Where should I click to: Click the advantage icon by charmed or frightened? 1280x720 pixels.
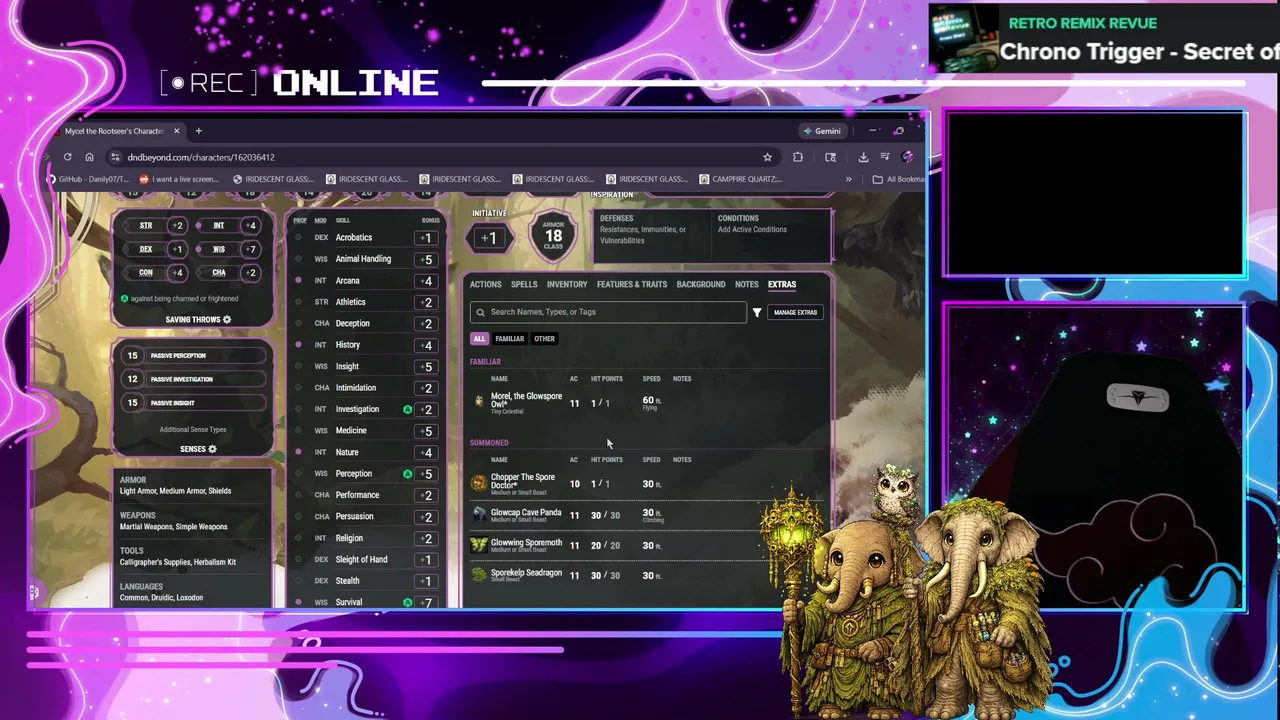[x=124, y=298]
